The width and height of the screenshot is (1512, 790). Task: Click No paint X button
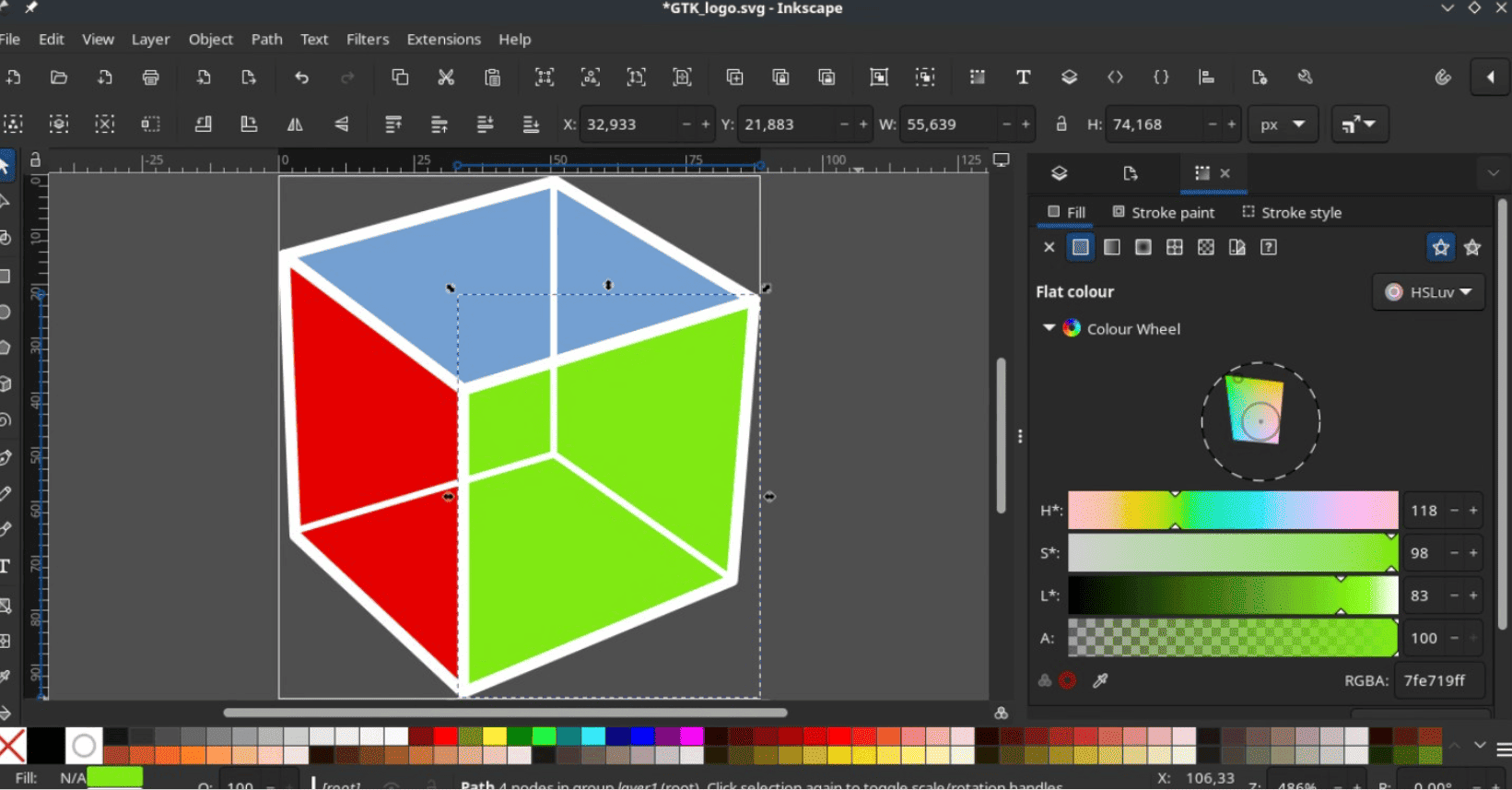pyautogui.click(x=1049, y=247)
